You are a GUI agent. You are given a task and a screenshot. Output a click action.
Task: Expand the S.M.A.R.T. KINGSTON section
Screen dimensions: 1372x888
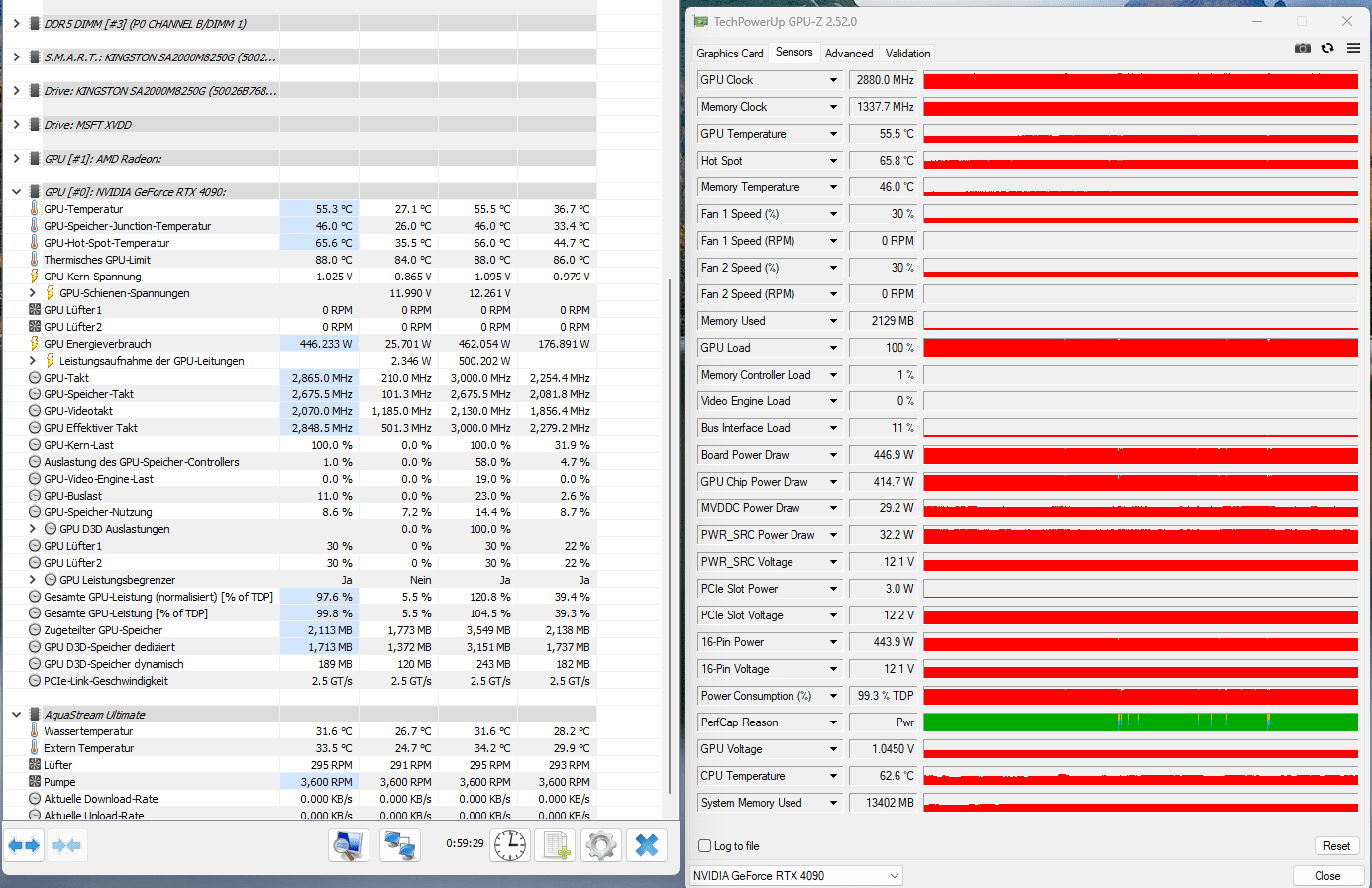click(16, 56)
